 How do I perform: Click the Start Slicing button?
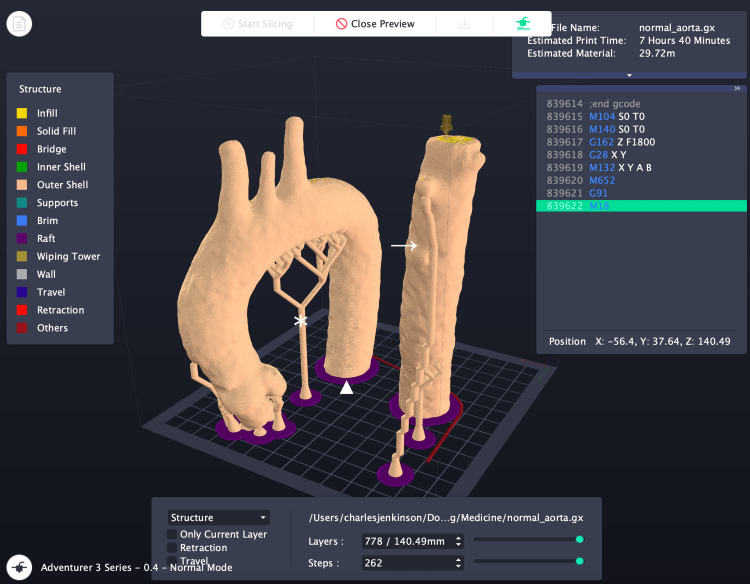coord(258,23)
